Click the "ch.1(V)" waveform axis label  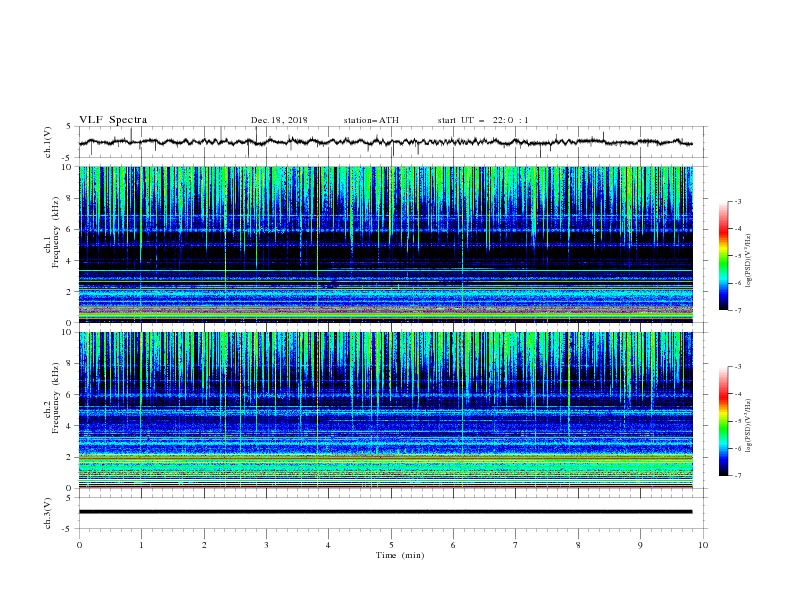pos(48,142)
